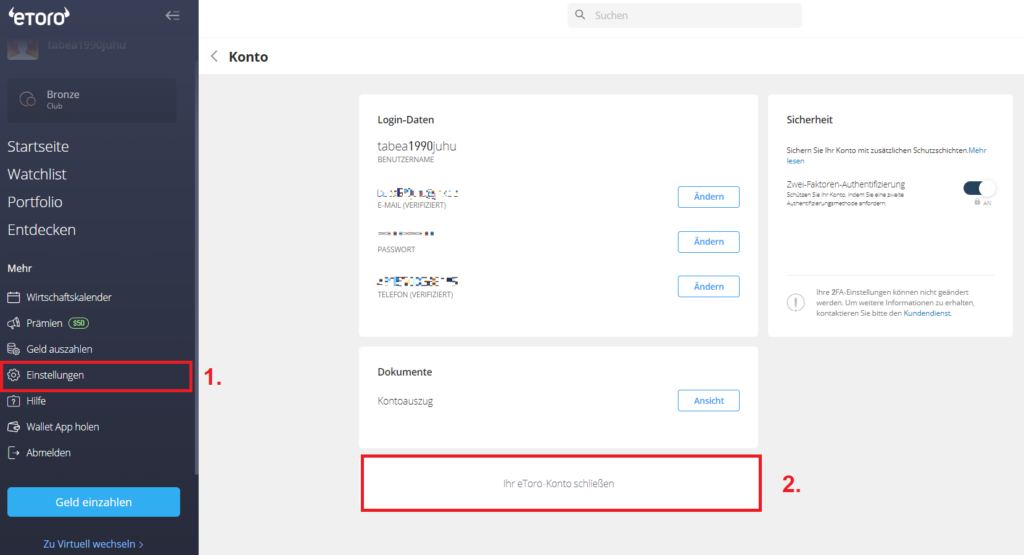
Task: Click Ändern for Passwort
Action: [709, 242]
